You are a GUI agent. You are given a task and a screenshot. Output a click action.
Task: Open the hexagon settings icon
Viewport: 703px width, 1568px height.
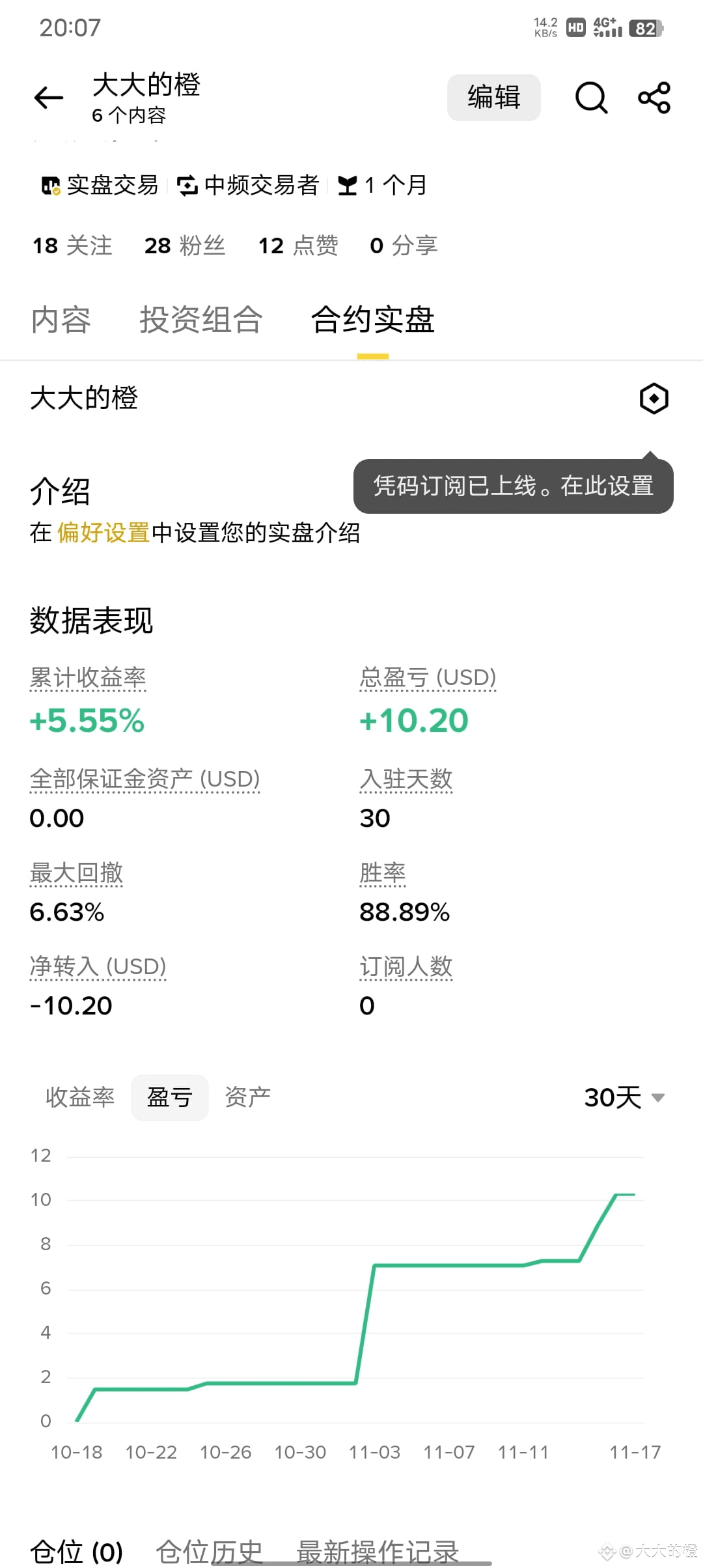[x=654, y=399]
